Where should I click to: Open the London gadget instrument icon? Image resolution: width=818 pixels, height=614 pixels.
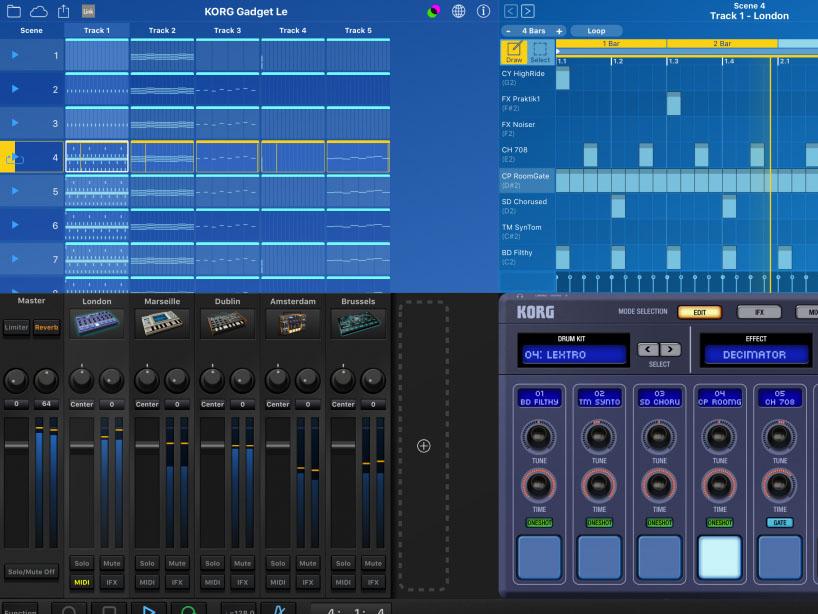(x=97, y=324)
